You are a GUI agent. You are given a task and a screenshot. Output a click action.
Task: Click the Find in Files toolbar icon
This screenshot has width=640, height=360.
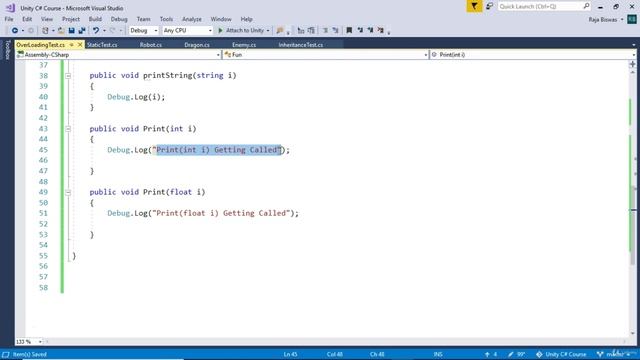280,31
